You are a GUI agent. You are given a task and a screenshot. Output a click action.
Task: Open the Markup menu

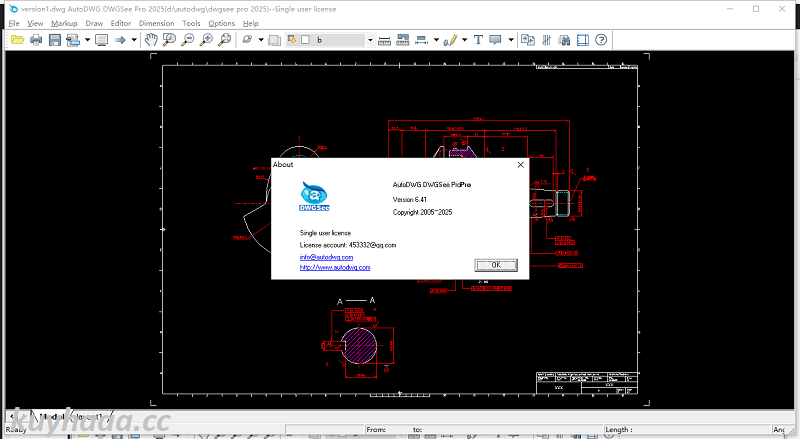pos(64,23)
